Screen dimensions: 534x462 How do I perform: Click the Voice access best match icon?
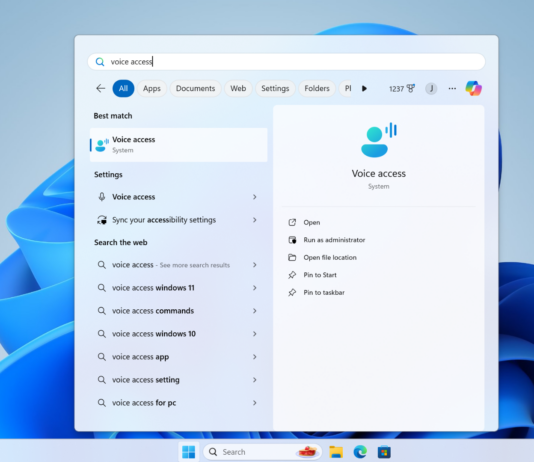pos(102,145)
